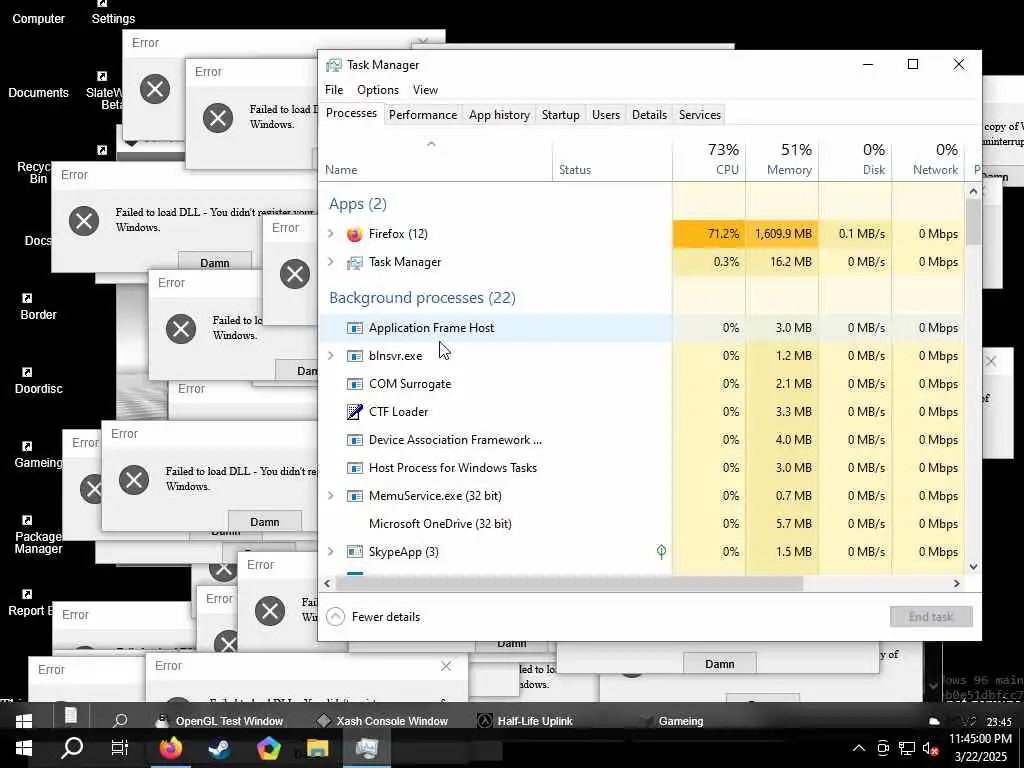Screen dimensions: 1024x768
Task: Open the File menu
Action: coord(334,90)
